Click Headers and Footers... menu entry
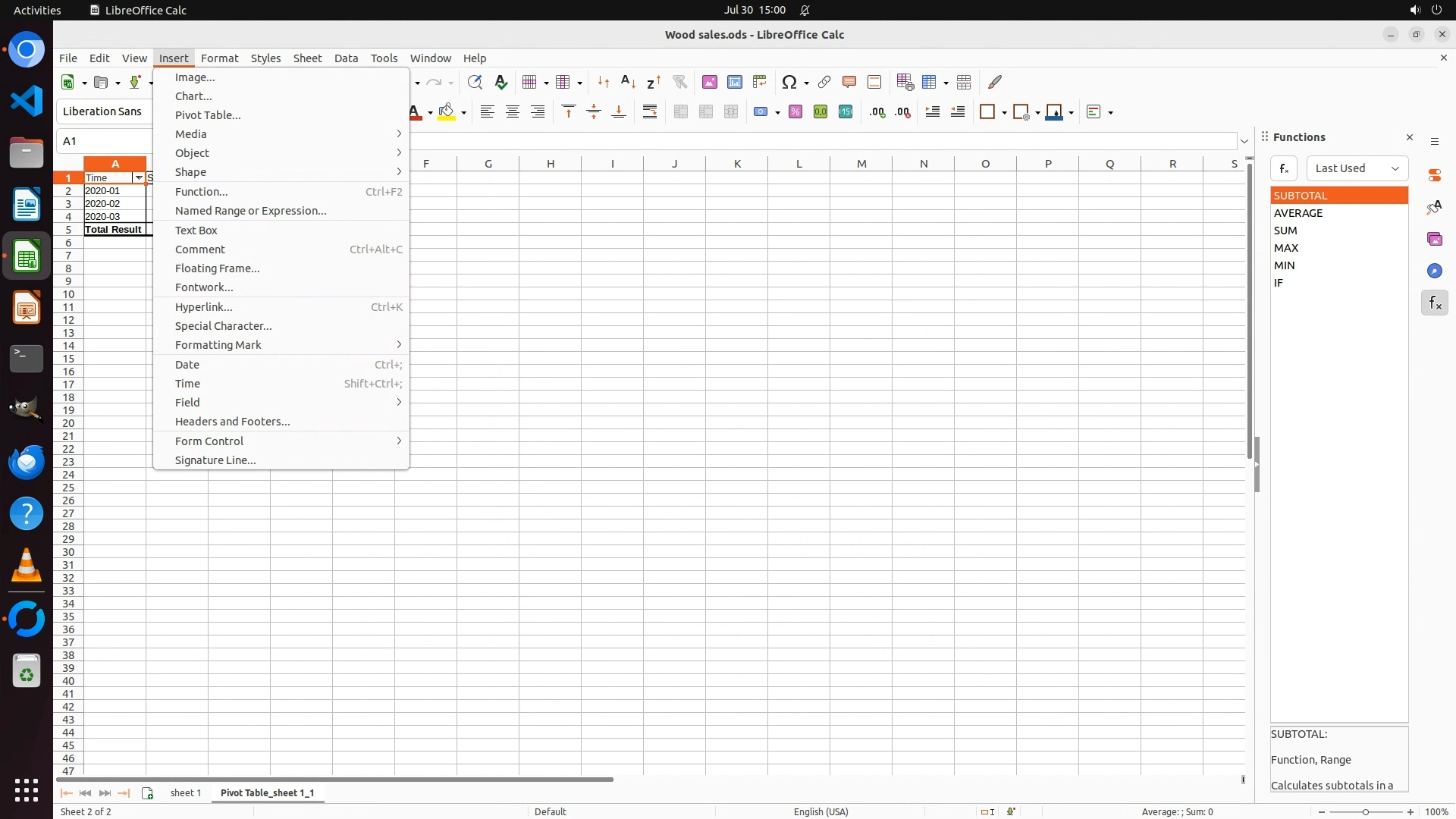The width and height of the screenshot is (1456, 819). (232, 422)
